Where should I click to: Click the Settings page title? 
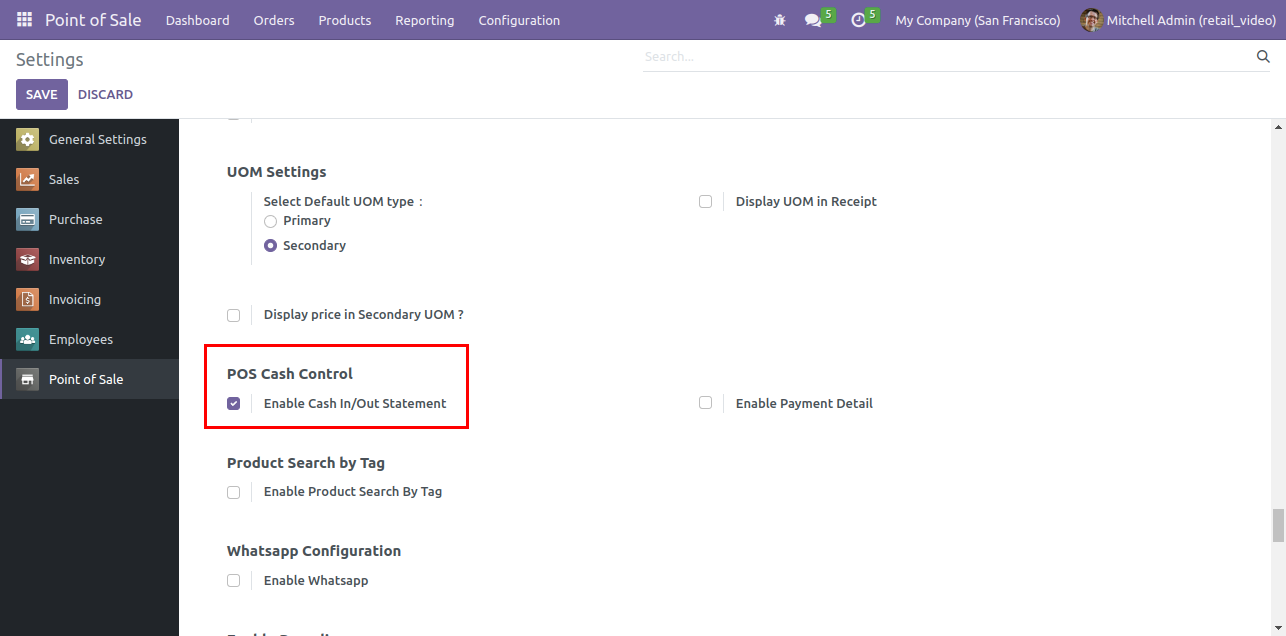click(x=50, y=60)
